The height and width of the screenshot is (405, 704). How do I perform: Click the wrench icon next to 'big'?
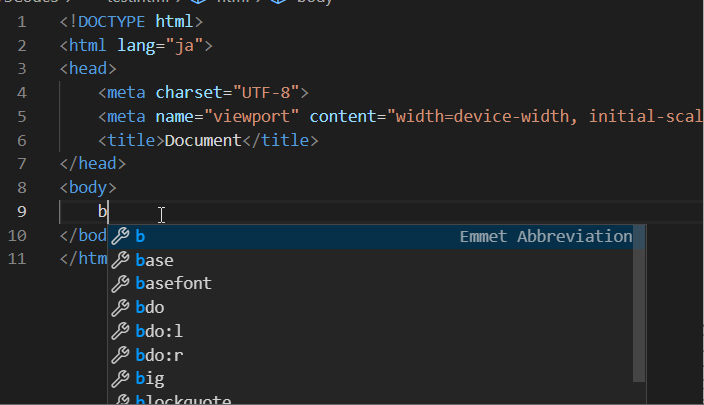(120, 379)
